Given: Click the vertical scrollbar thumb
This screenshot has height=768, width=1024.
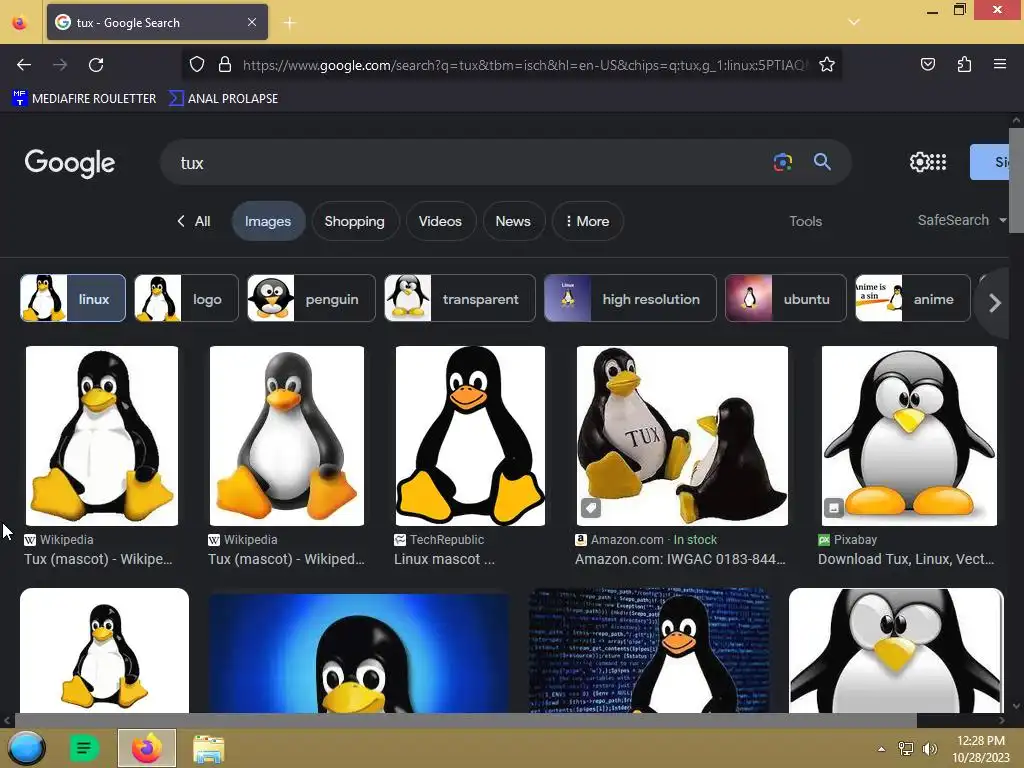Looking at the screenshot, I should coord(1016,180).
